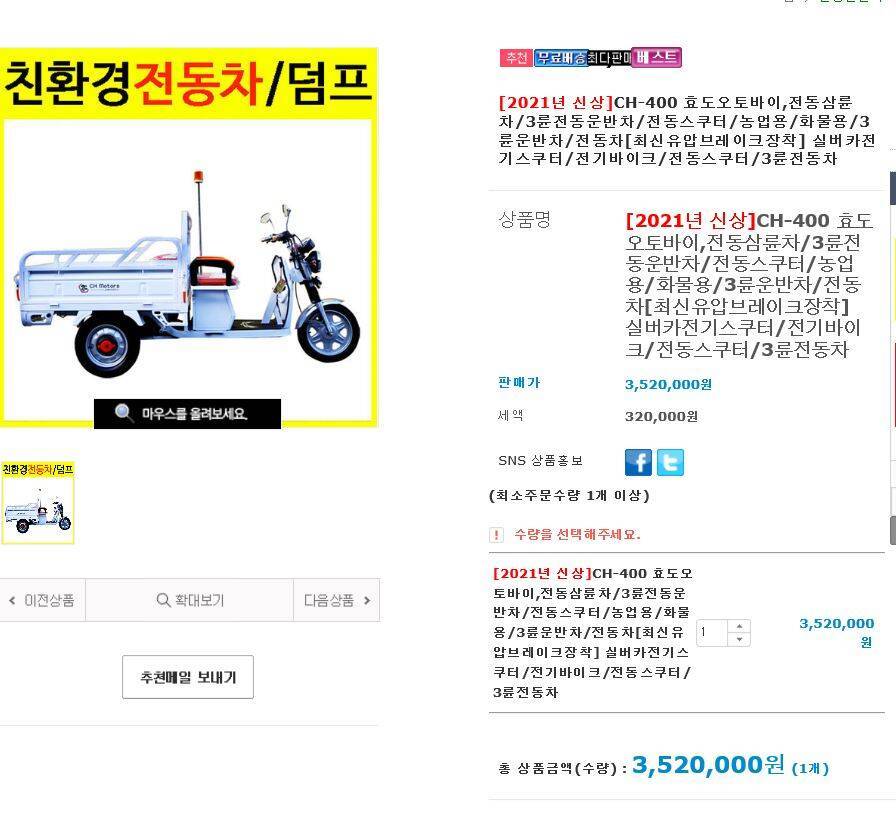
Task: Click the magnifier icon on product image
Action: [x=123, y=412]
